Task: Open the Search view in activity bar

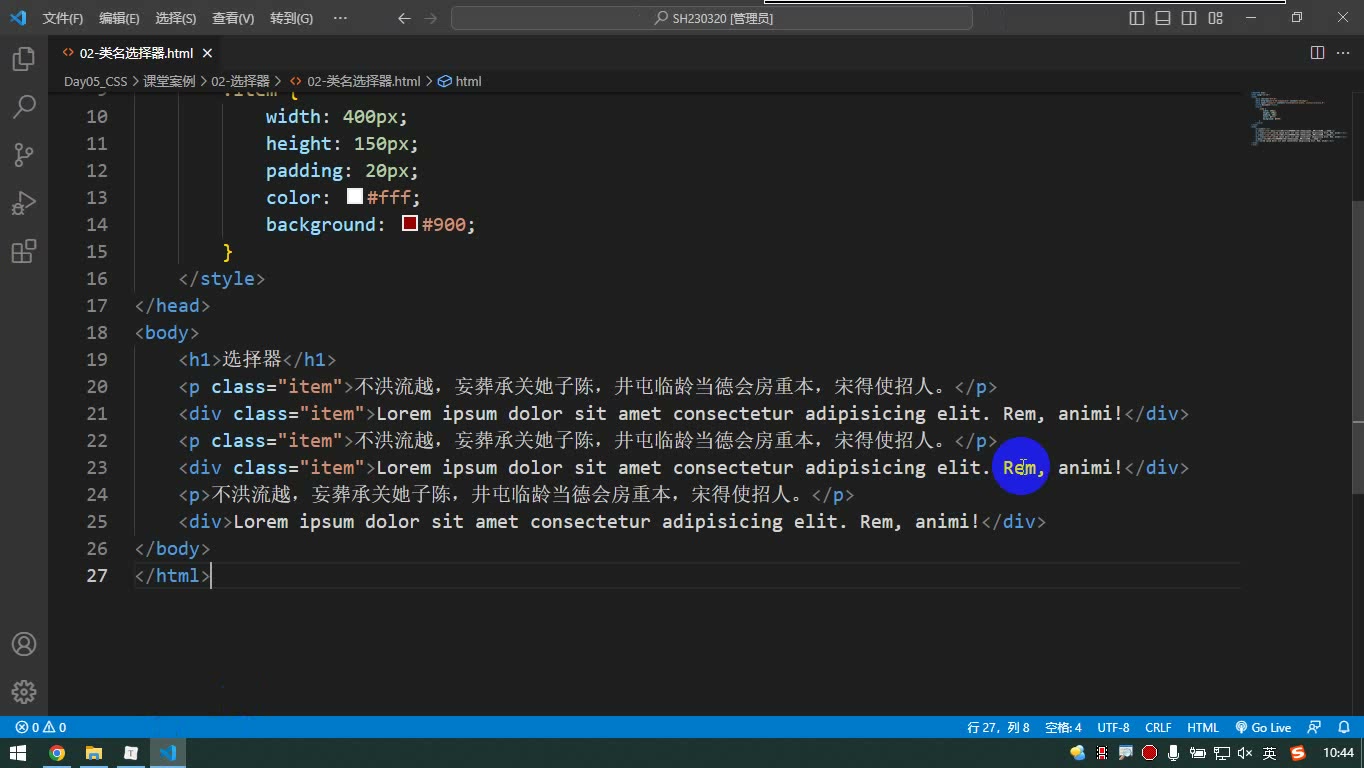Action: 24,107
